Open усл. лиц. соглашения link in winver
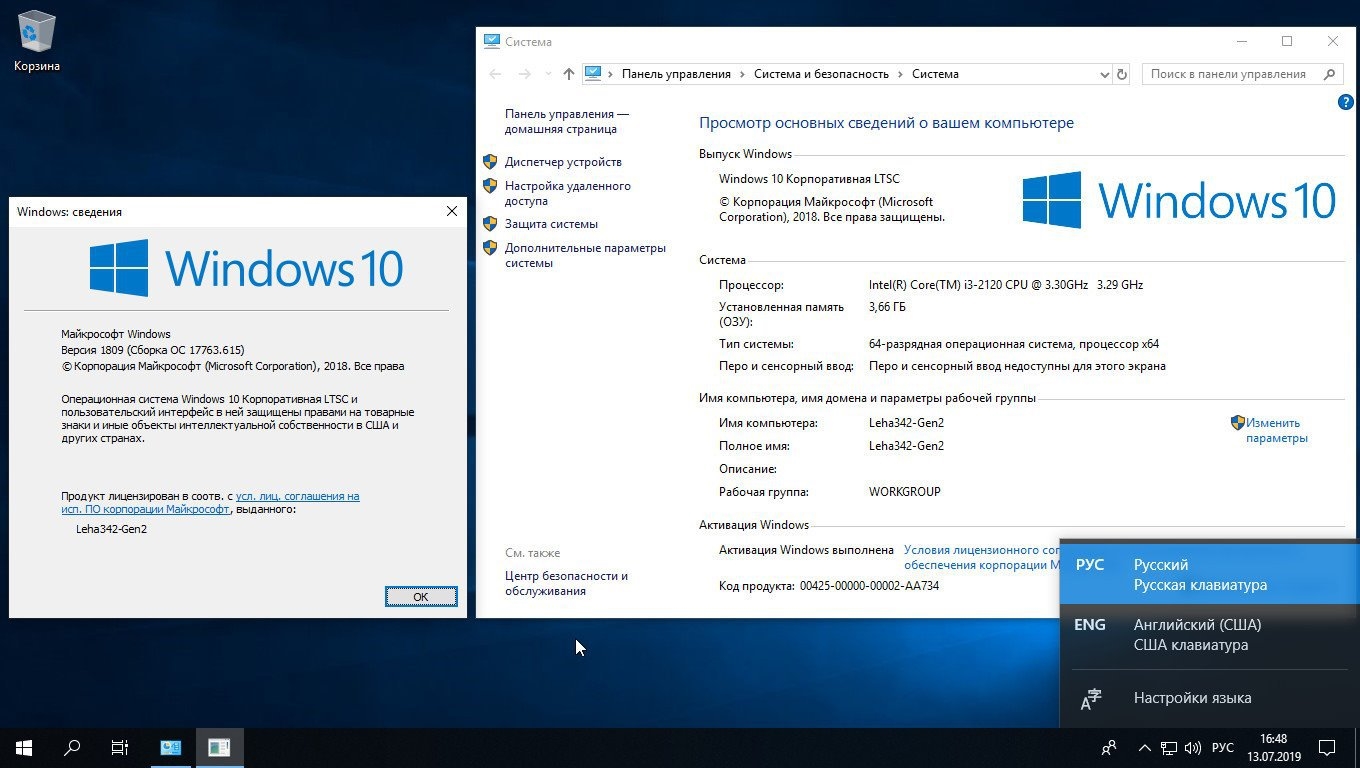Viewport: 1360px width, 768px height. [297, 496]
